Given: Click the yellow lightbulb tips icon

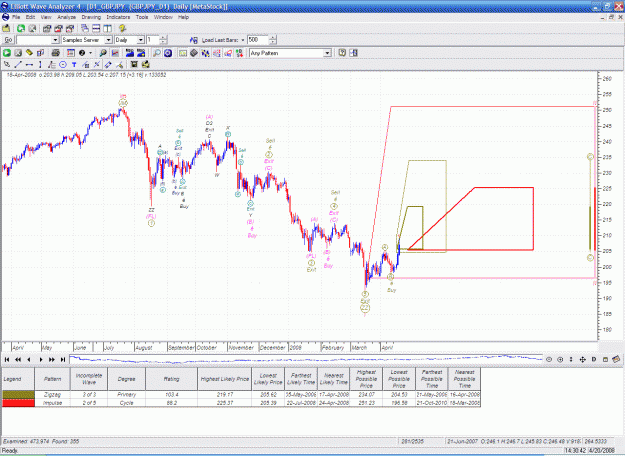Looking at the screenshot, I should coord(122,28).
